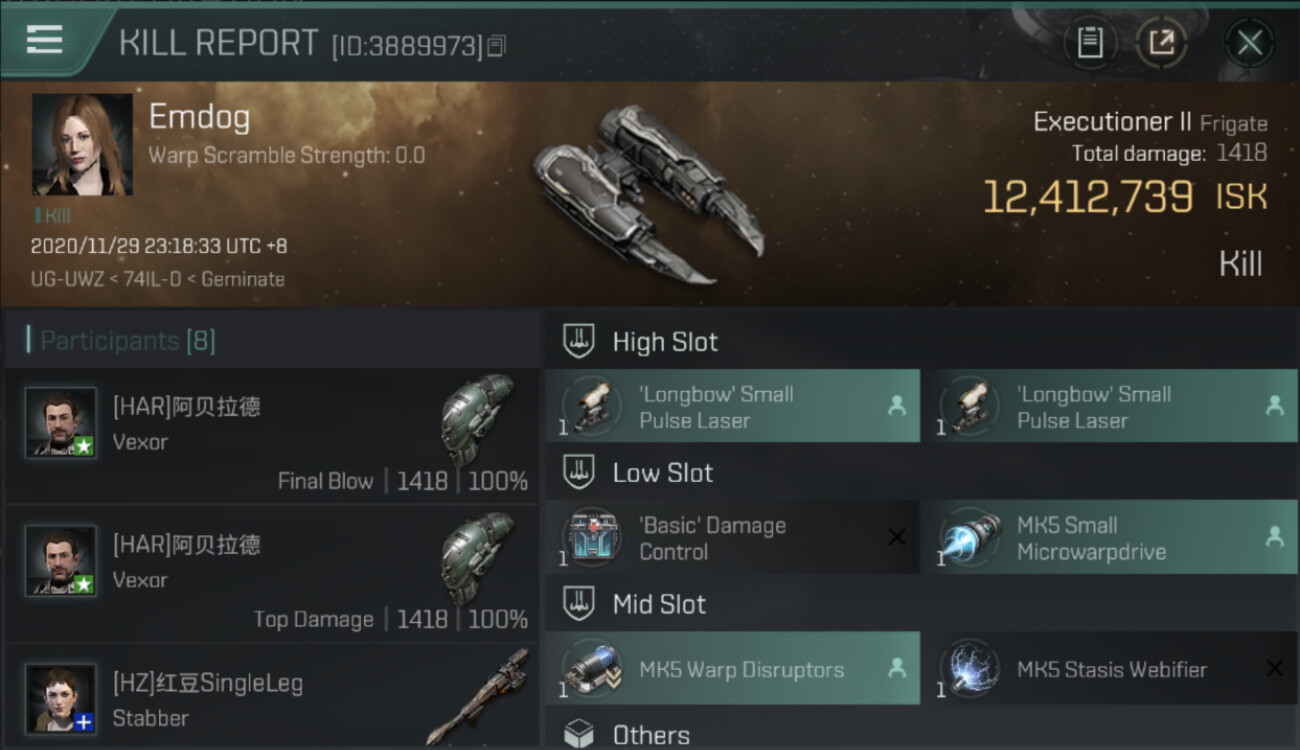Open the clipboard report icon
This screenshot has height=750, width=1300.
(1090, 42)
